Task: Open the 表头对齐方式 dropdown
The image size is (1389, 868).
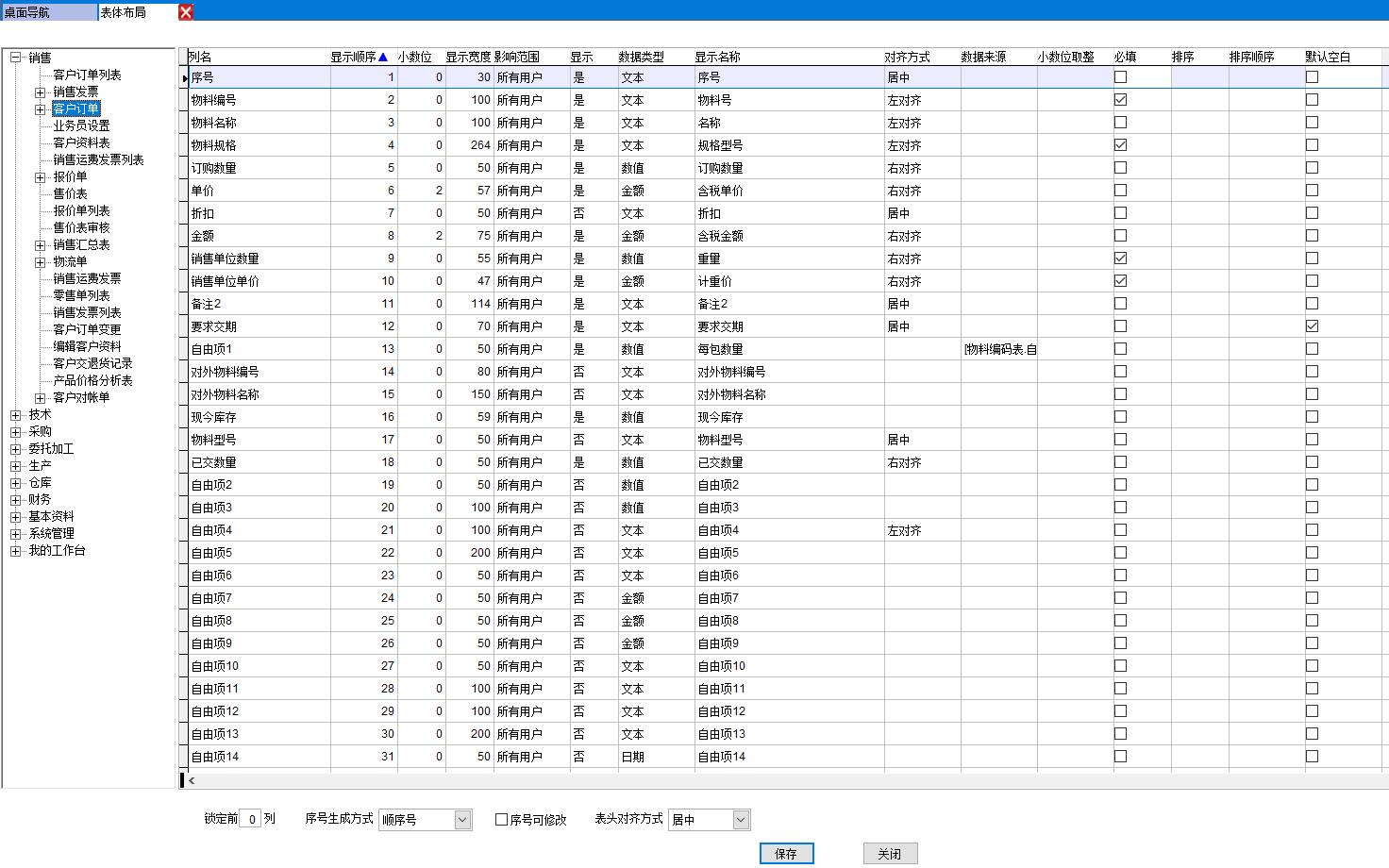Action: click(x=741, y=820)
